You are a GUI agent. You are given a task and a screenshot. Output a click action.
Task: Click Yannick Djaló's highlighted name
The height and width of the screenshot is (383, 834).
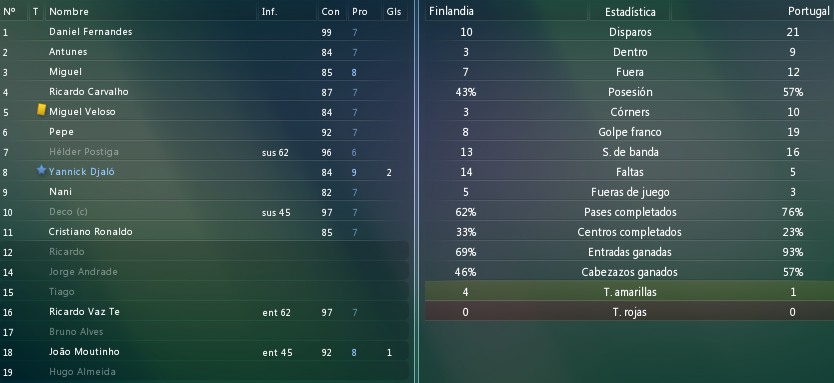click(81, 172)
